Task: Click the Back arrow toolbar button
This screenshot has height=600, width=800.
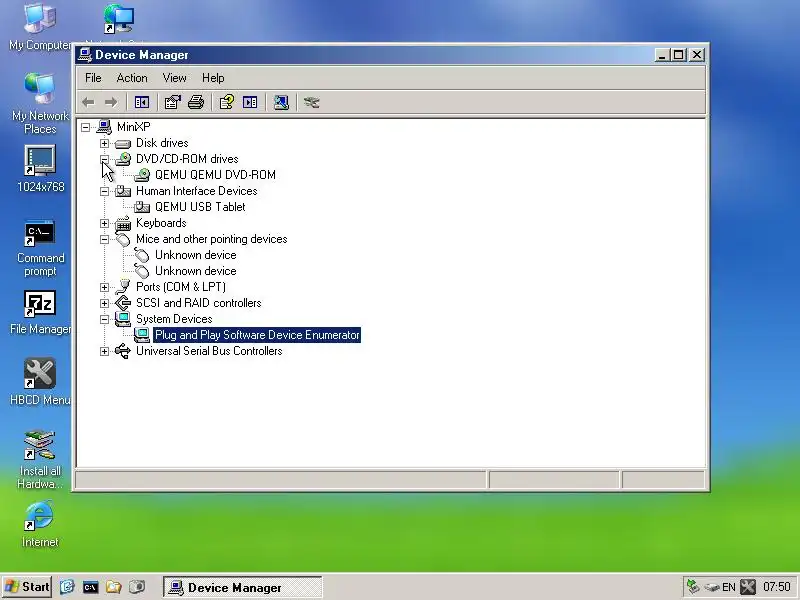Action: pyautogui.click(x=88, y=103)
